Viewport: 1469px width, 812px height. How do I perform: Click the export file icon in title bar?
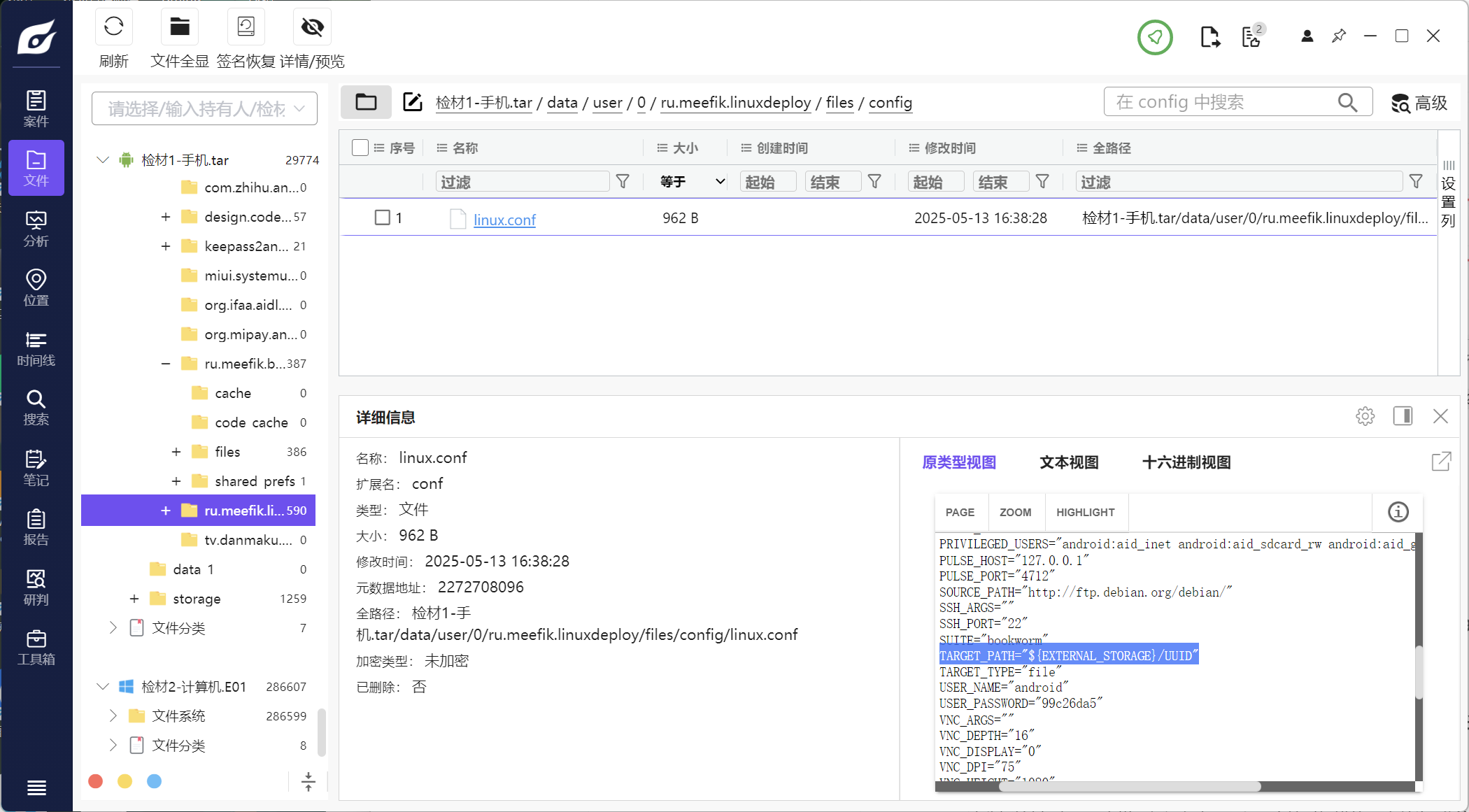[1209, 36]
